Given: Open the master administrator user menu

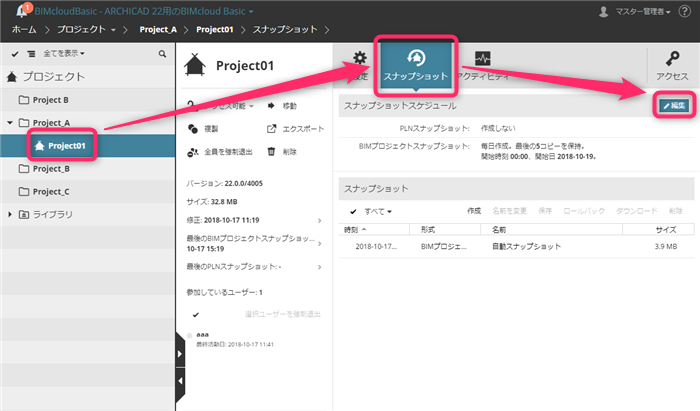Looking at the screenshot, I should tap(634, 12).
